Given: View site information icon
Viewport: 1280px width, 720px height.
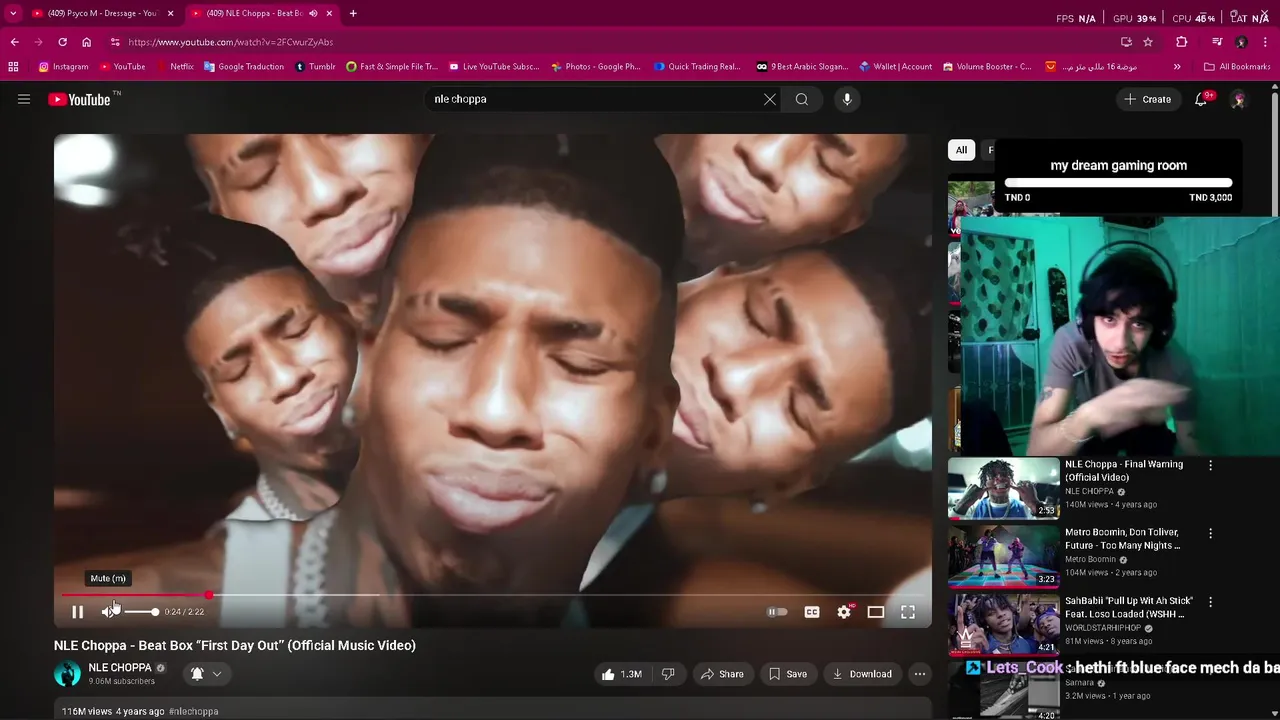Looking at the screenshot, I should point(115,42).
